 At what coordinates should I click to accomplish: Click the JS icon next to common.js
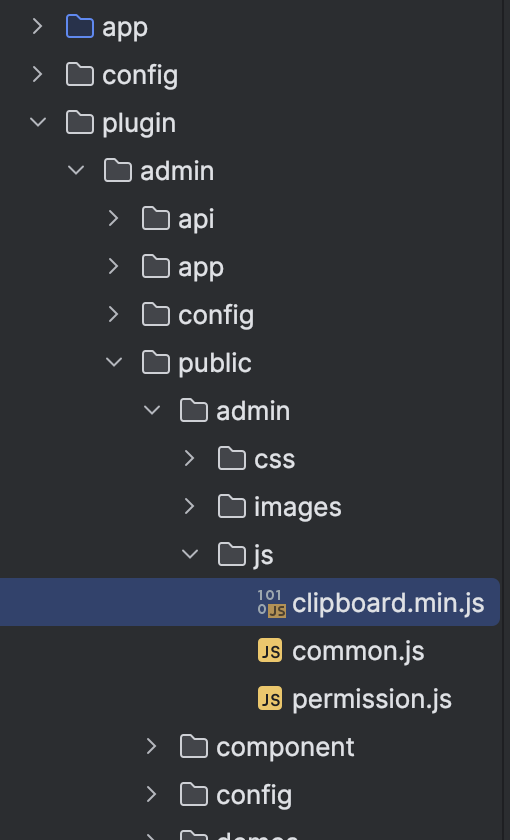coord(270,651)
